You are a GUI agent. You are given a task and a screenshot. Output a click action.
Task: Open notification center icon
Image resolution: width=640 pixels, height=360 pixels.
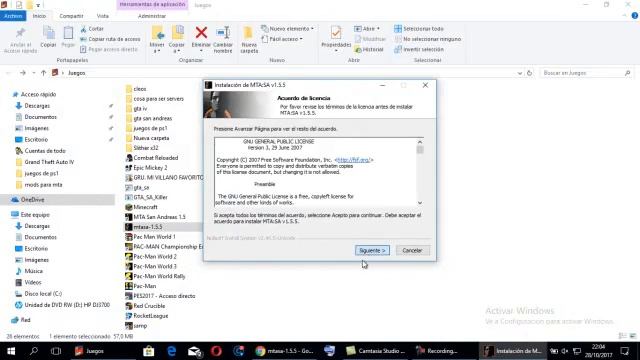click(624, 351)
